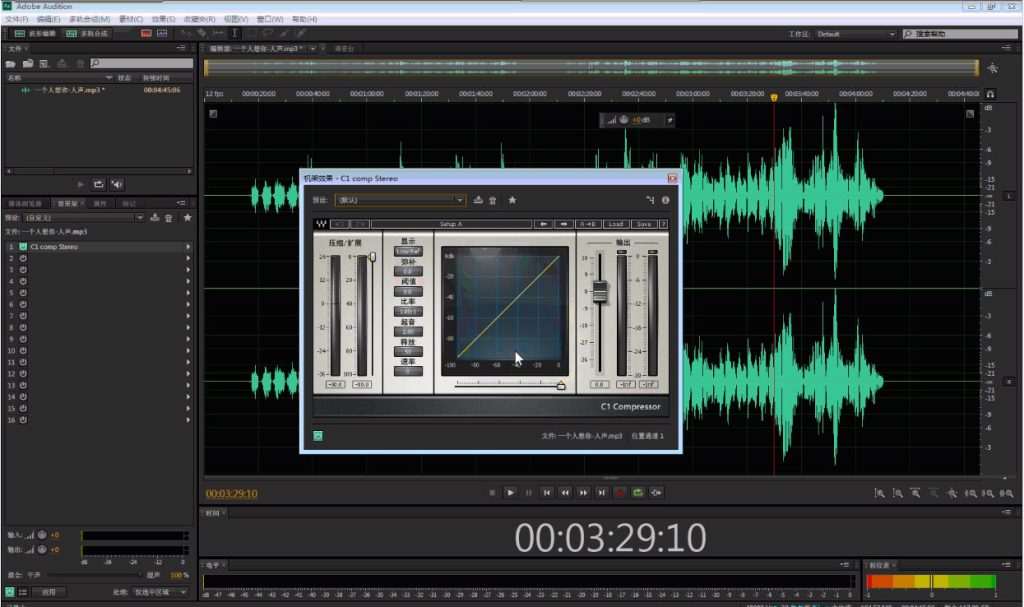Image resolution: width=1024 pixels, height=607 pixels.
Task: Click the Setup A bar in plugin
Action: (x=451, y=224)
